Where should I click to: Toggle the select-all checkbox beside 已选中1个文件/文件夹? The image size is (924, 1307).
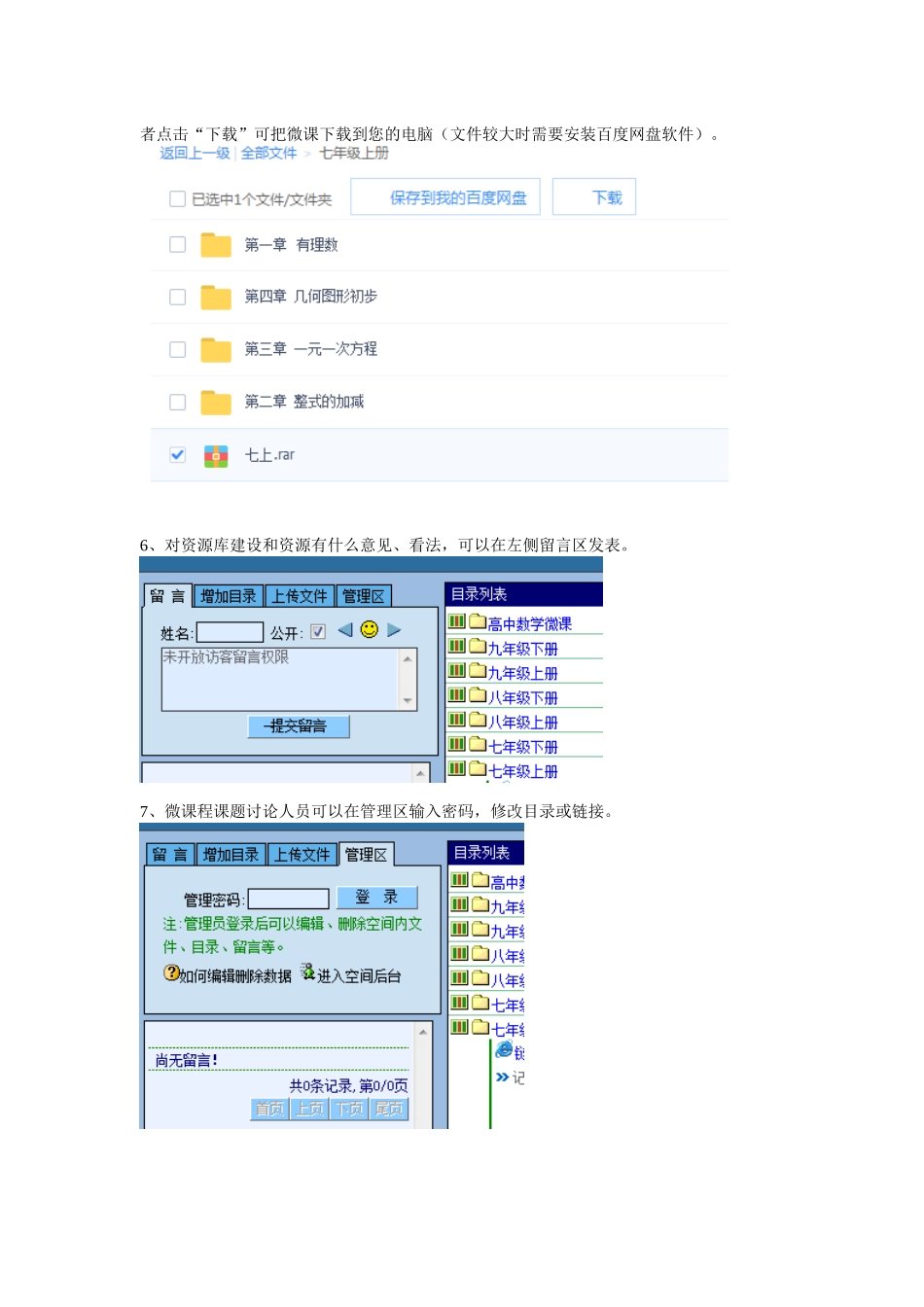tap(177, 199)
